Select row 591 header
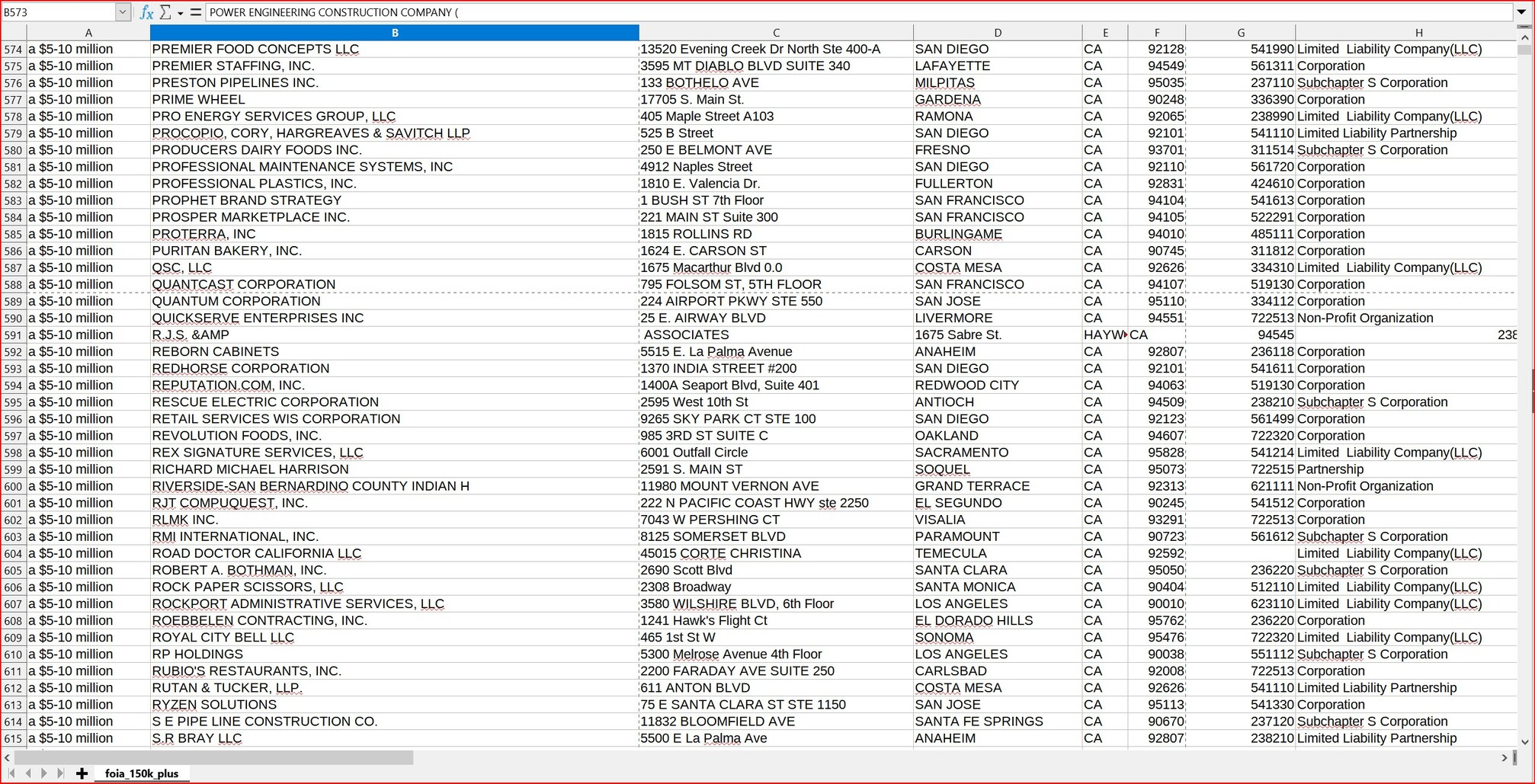This screenshot has width=1535, height=784. click(14, 335)
